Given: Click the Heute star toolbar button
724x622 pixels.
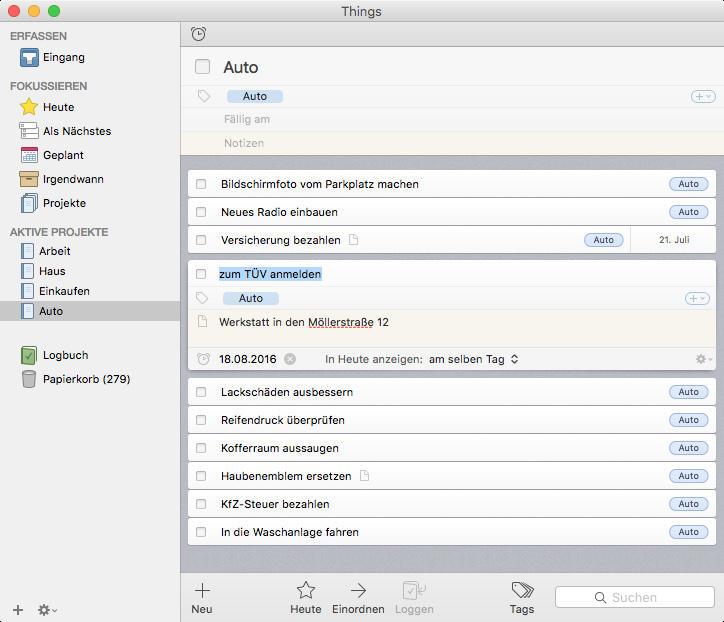Looking at the screenshot, I should coord(306,598).
